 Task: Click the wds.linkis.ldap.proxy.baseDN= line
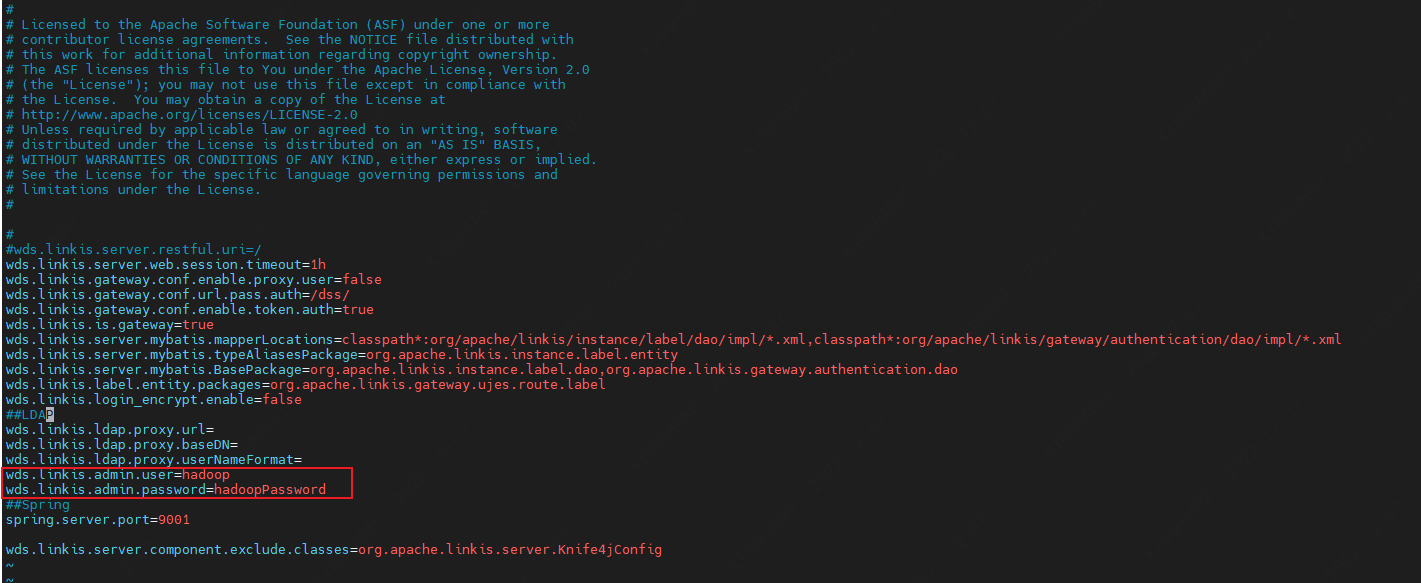tap(121, 444)
